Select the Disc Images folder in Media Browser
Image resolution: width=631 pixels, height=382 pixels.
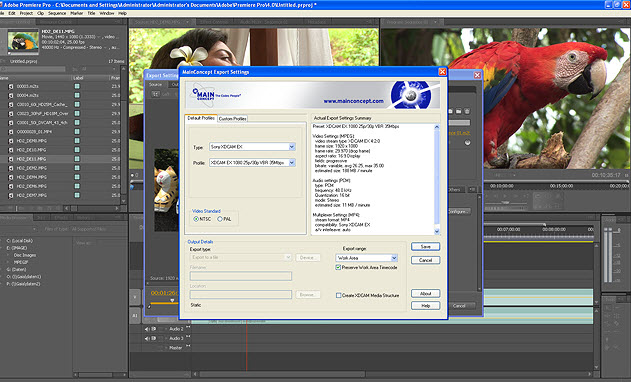(x=25, y=255)
